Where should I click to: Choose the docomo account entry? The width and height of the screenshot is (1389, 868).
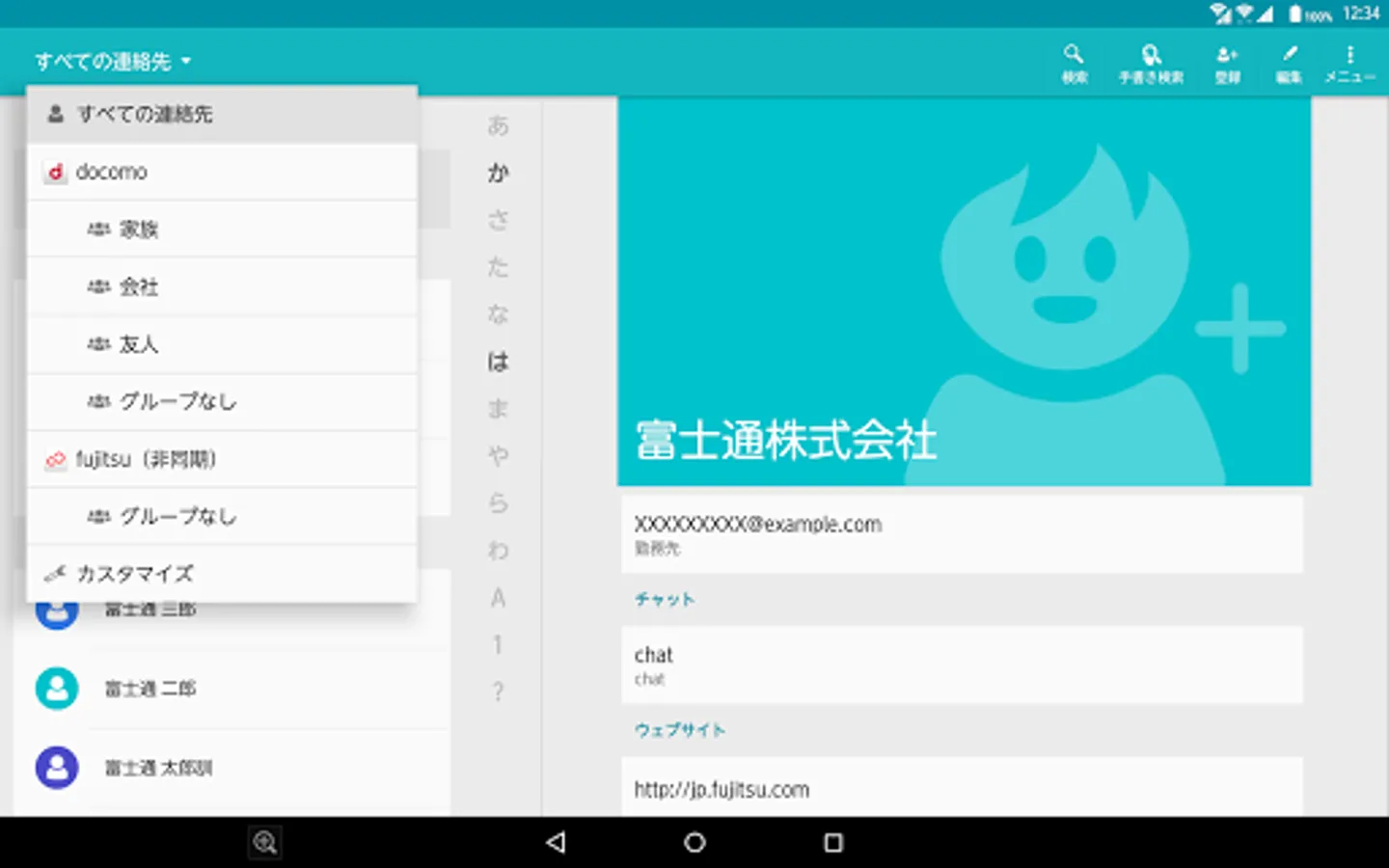click(x=222, y=172)
